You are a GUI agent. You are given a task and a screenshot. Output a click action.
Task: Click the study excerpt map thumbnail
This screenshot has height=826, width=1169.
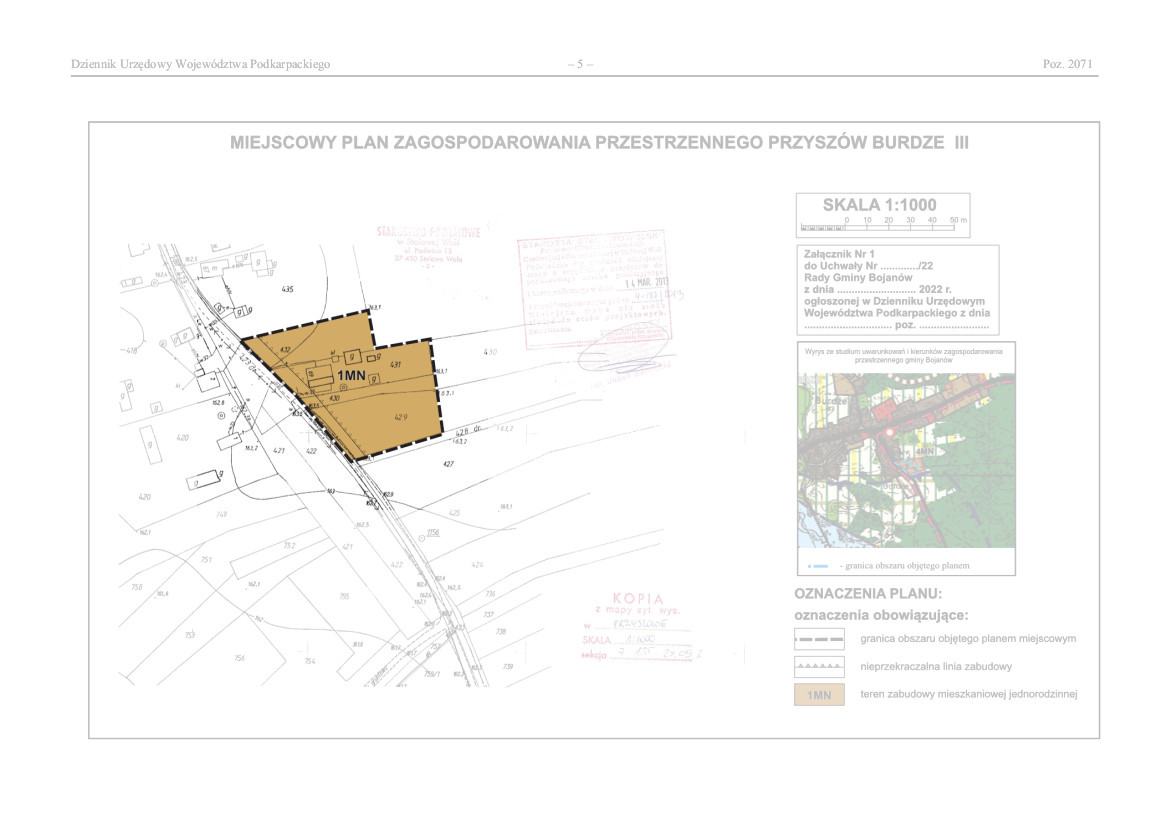[905, 460]
